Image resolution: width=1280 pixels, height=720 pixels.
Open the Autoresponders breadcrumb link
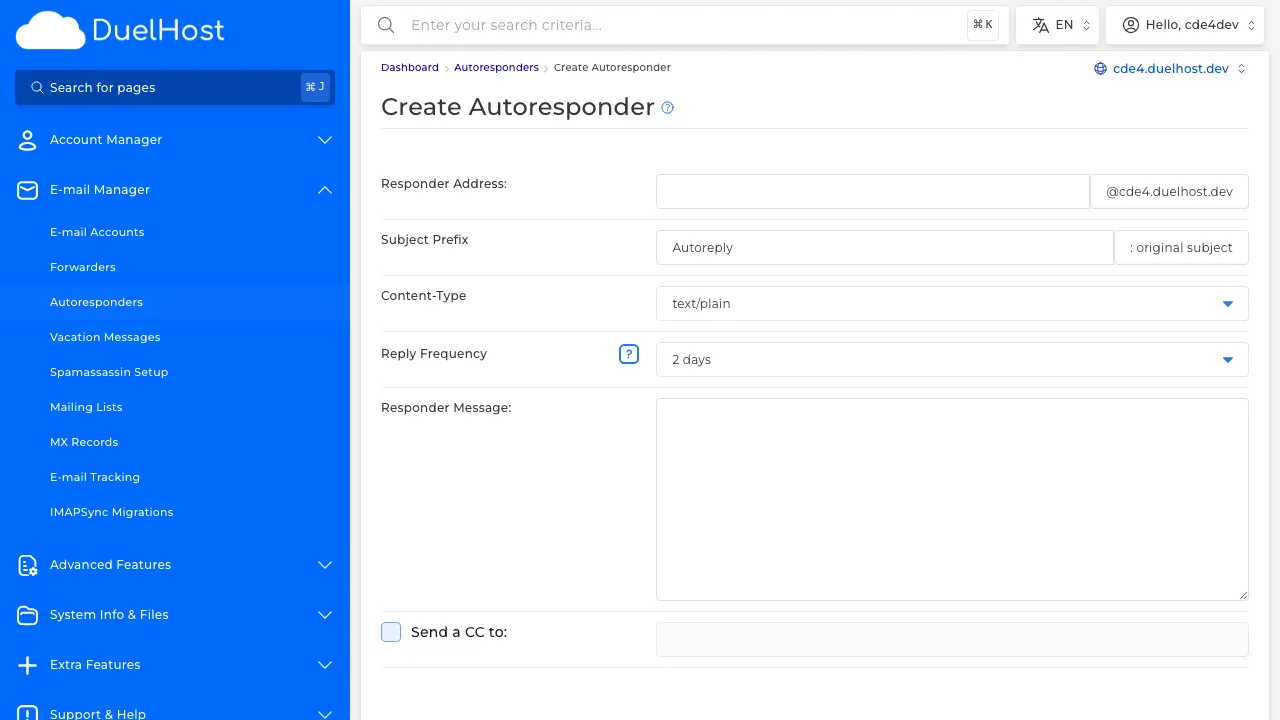point(496,67)
